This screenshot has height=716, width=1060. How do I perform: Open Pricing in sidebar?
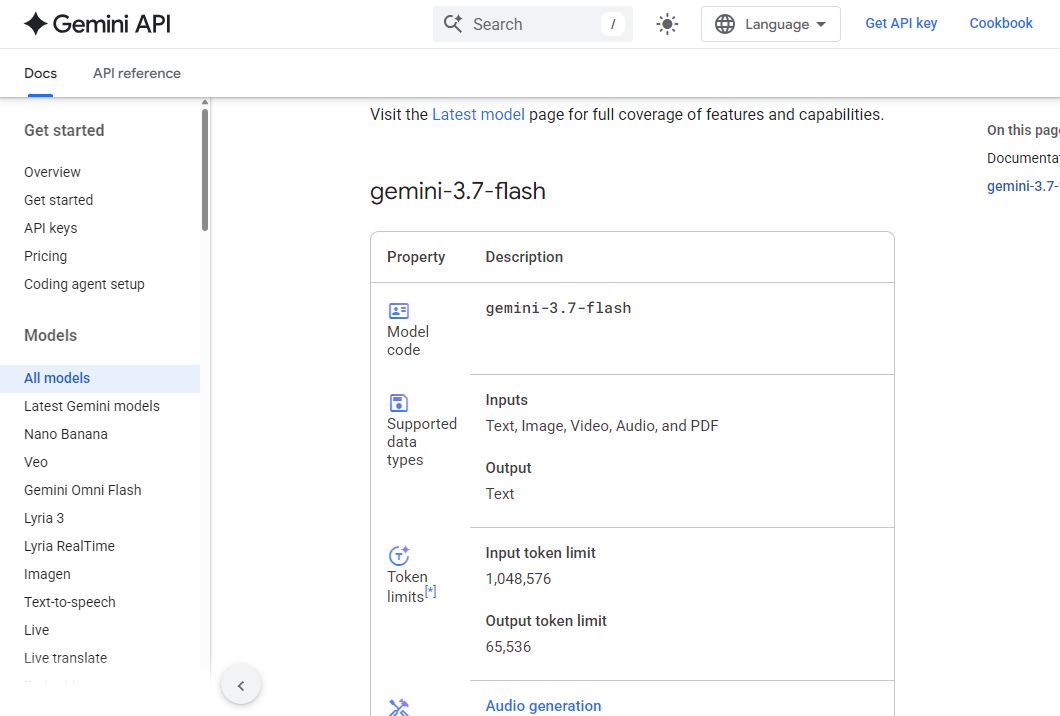45,256
